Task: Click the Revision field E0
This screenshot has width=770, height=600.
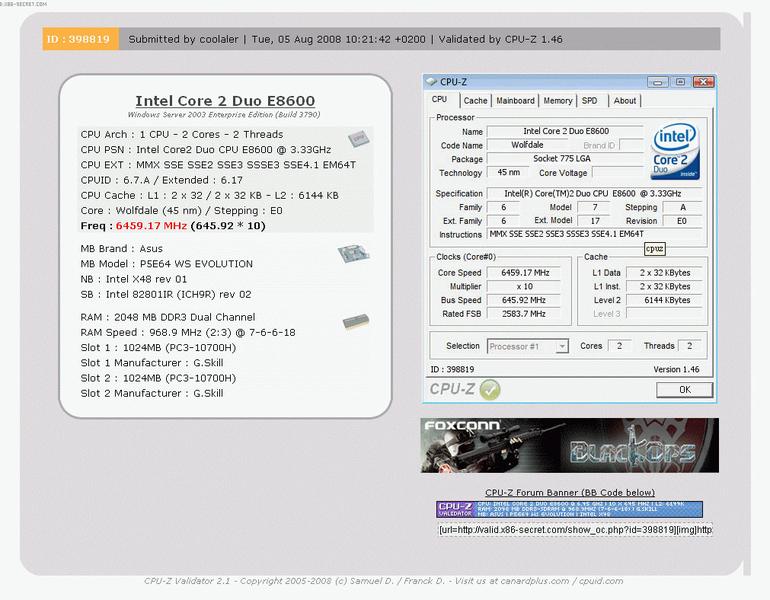Action: [x=683, y=221]
